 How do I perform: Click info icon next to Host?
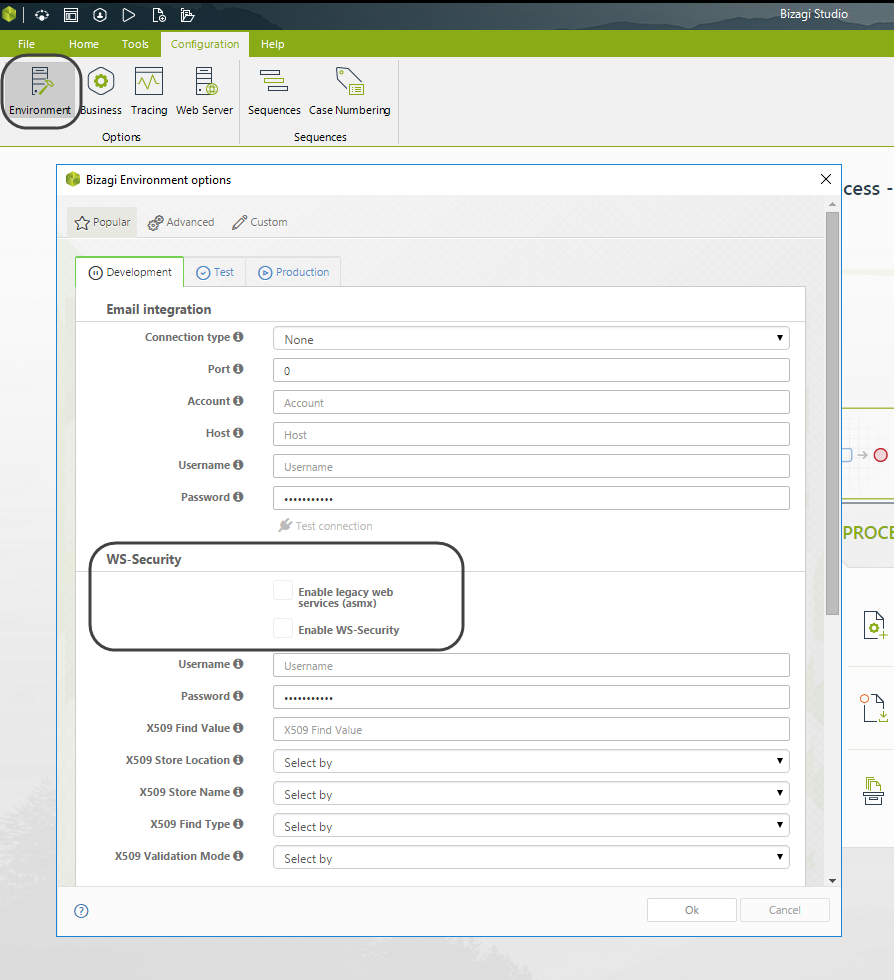click(x=238, y=432)
